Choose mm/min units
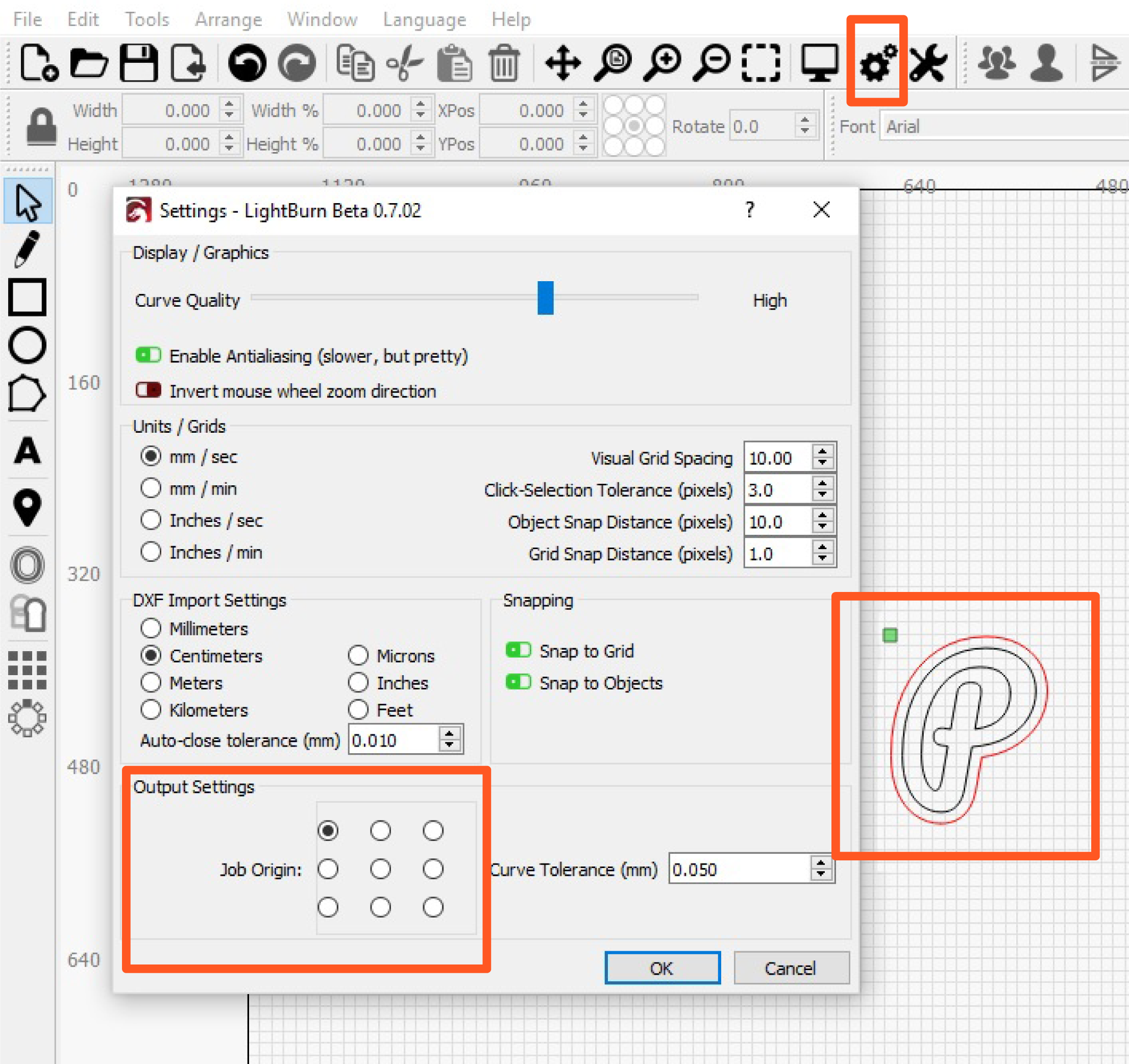The width and height of the screenshot is (1129, 1064). click(x=151, y=488)
